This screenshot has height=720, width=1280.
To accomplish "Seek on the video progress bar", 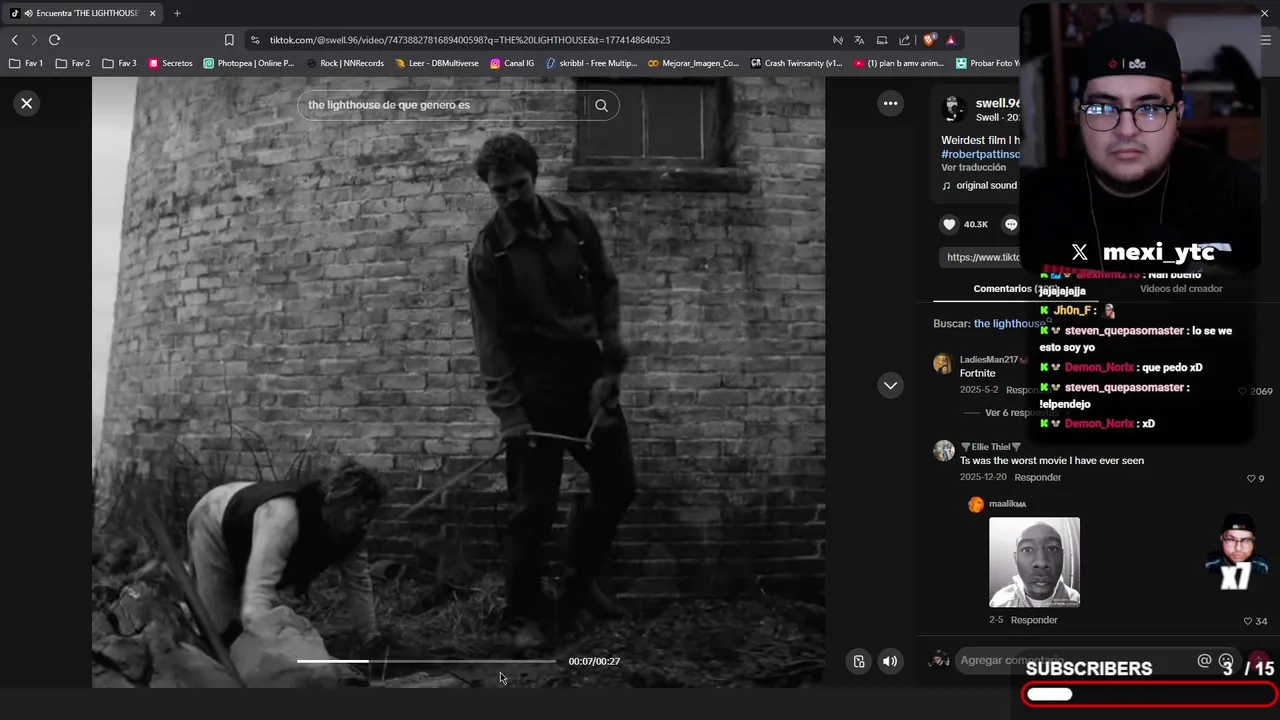I will (x=426, y=661).
